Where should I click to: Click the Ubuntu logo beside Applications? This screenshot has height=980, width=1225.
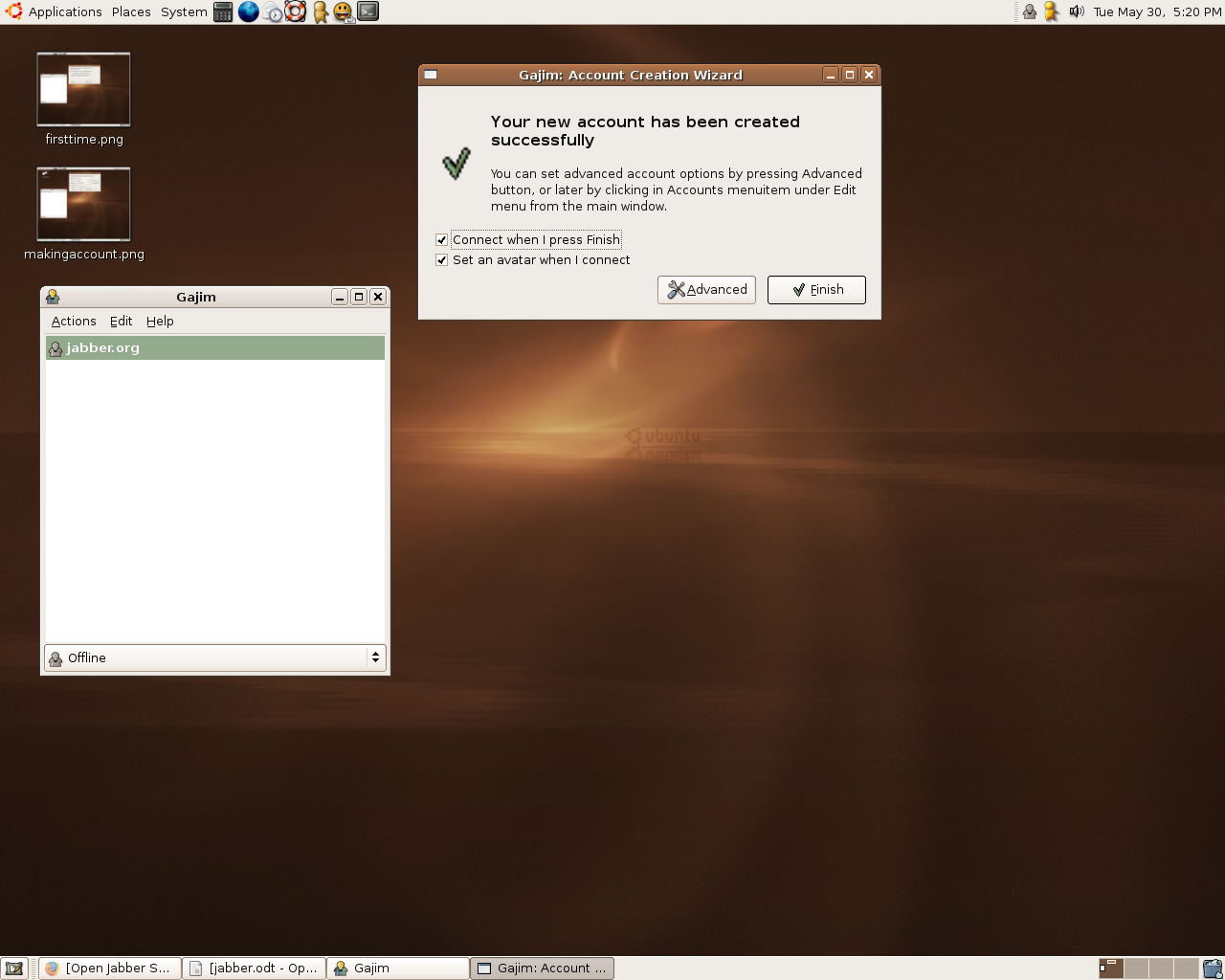coord(14,11)
